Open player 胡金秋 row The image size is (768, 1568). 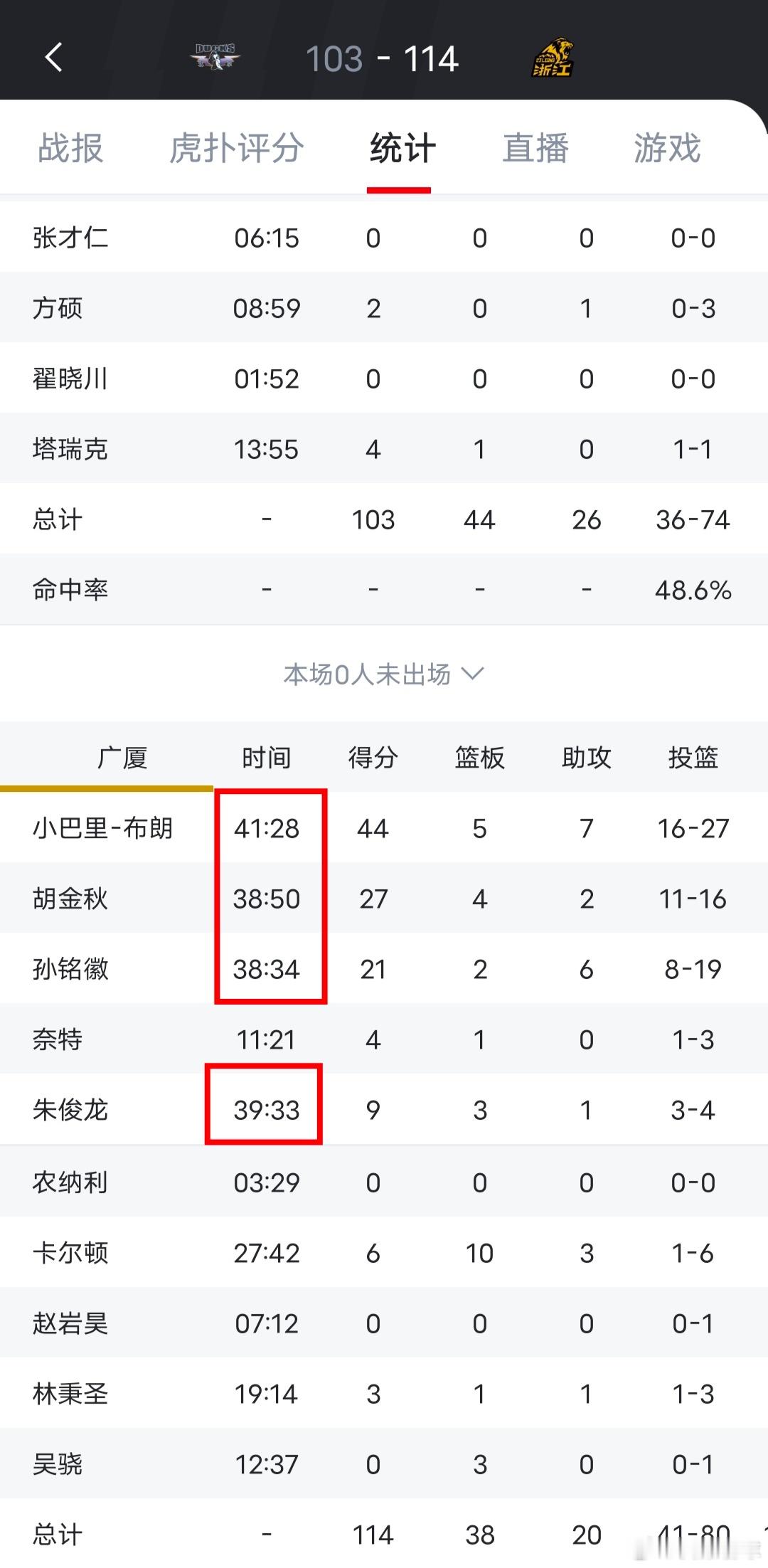[384, 898]
